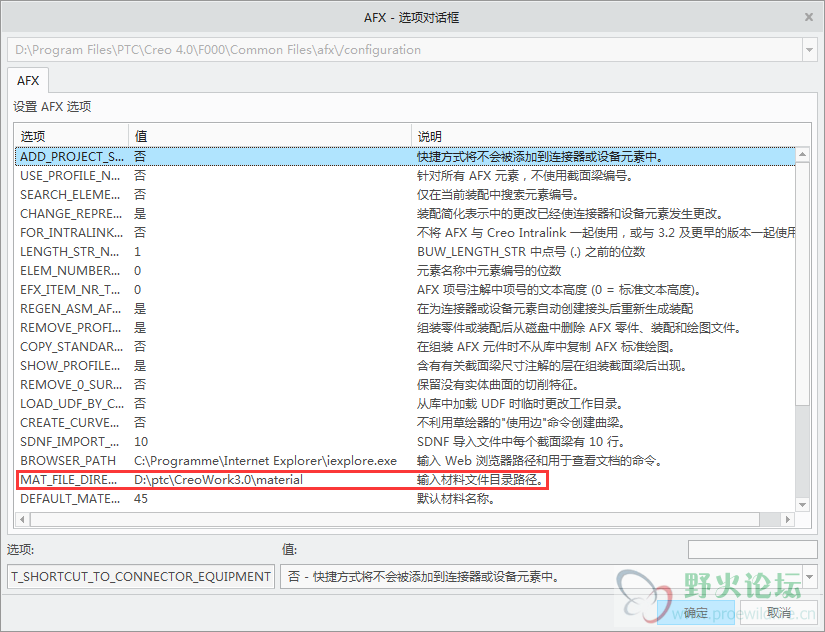The width and height of the screenshot is (825, 632).
Task: Select the BROWSER_PATH option row
Action: click(405, 460)
